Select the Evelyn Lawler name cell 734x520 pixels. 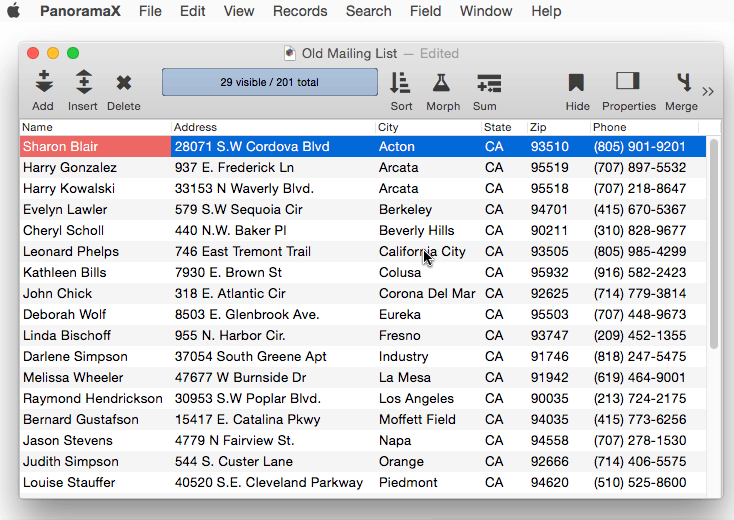pos(95,210)
